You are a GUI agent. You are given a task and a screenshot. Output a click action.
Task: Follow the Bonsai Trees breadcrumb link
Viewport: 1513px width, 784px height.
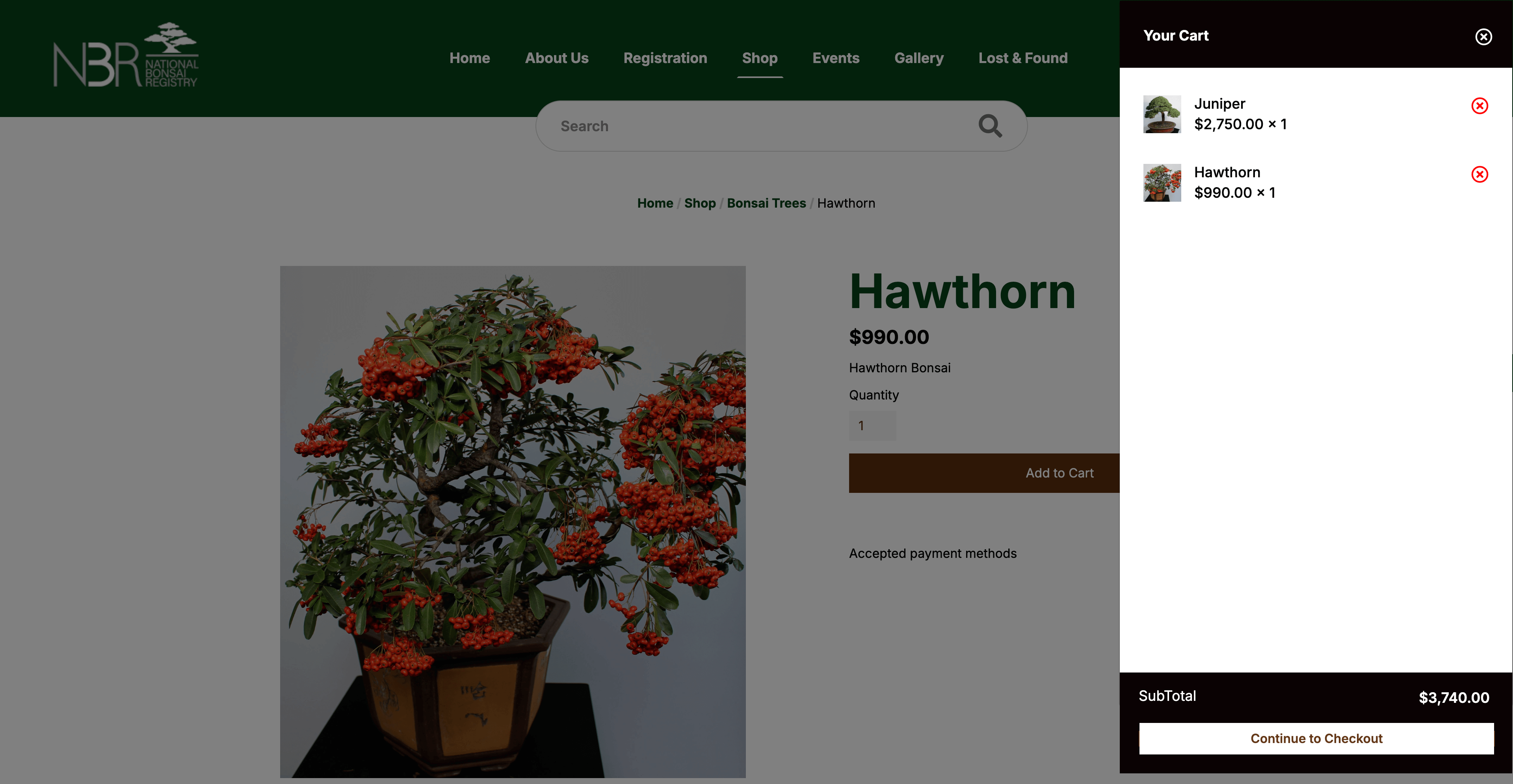coord(766,203)
